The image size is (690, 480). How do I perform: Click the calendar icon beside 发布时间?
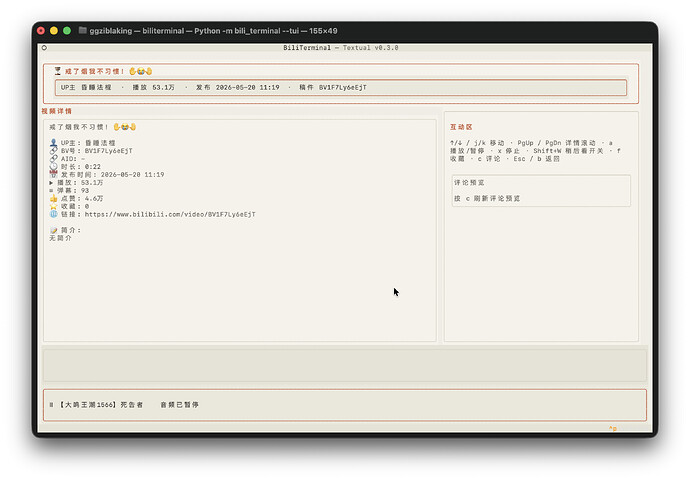[x=53, y=174]
